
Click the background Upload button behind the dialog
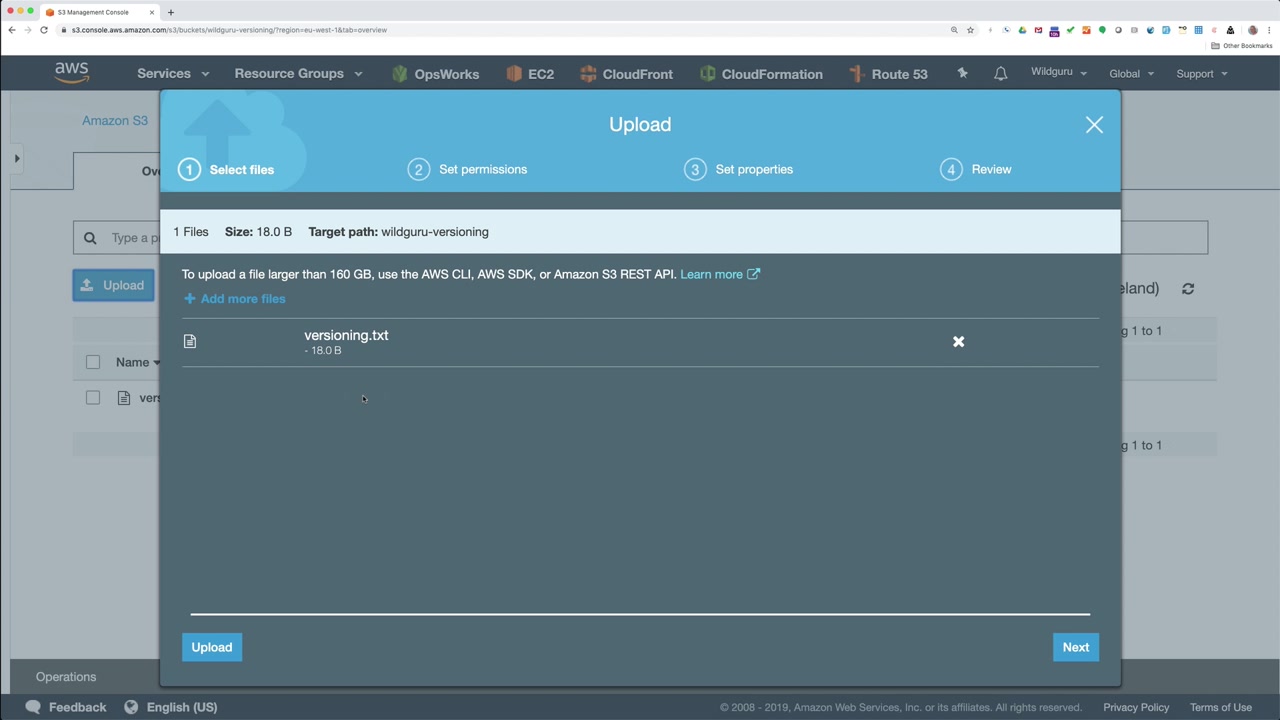(113, 285)
